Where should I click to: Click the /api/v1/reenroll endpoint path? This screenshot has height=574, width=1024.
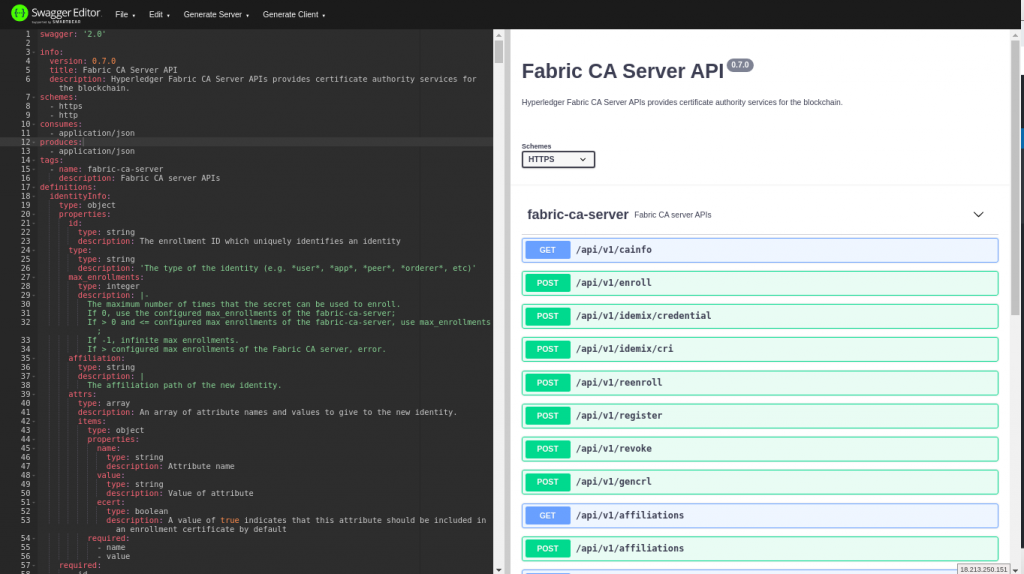pyautogui.click(x=619, y=383)
